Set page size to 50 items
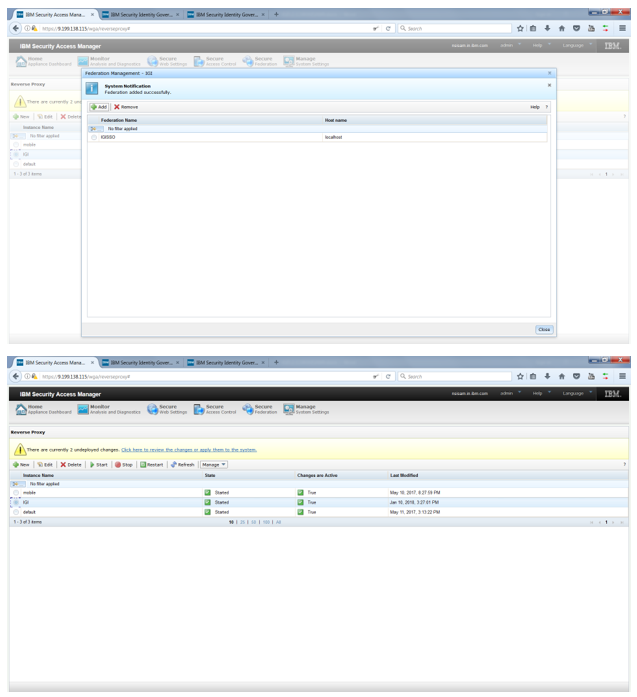 click(253, 522)
